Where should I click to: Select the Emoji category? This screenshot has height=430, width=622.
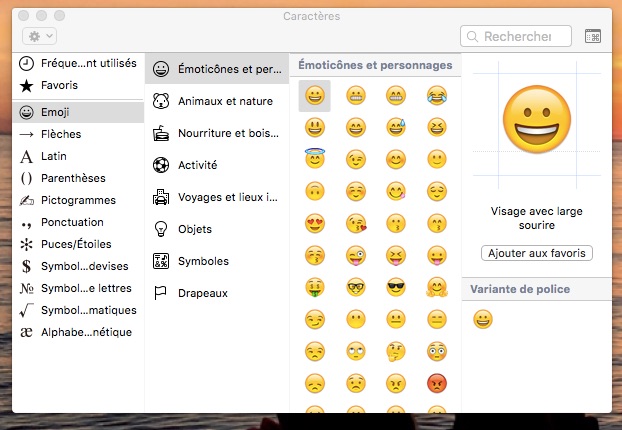click(78, 112)
